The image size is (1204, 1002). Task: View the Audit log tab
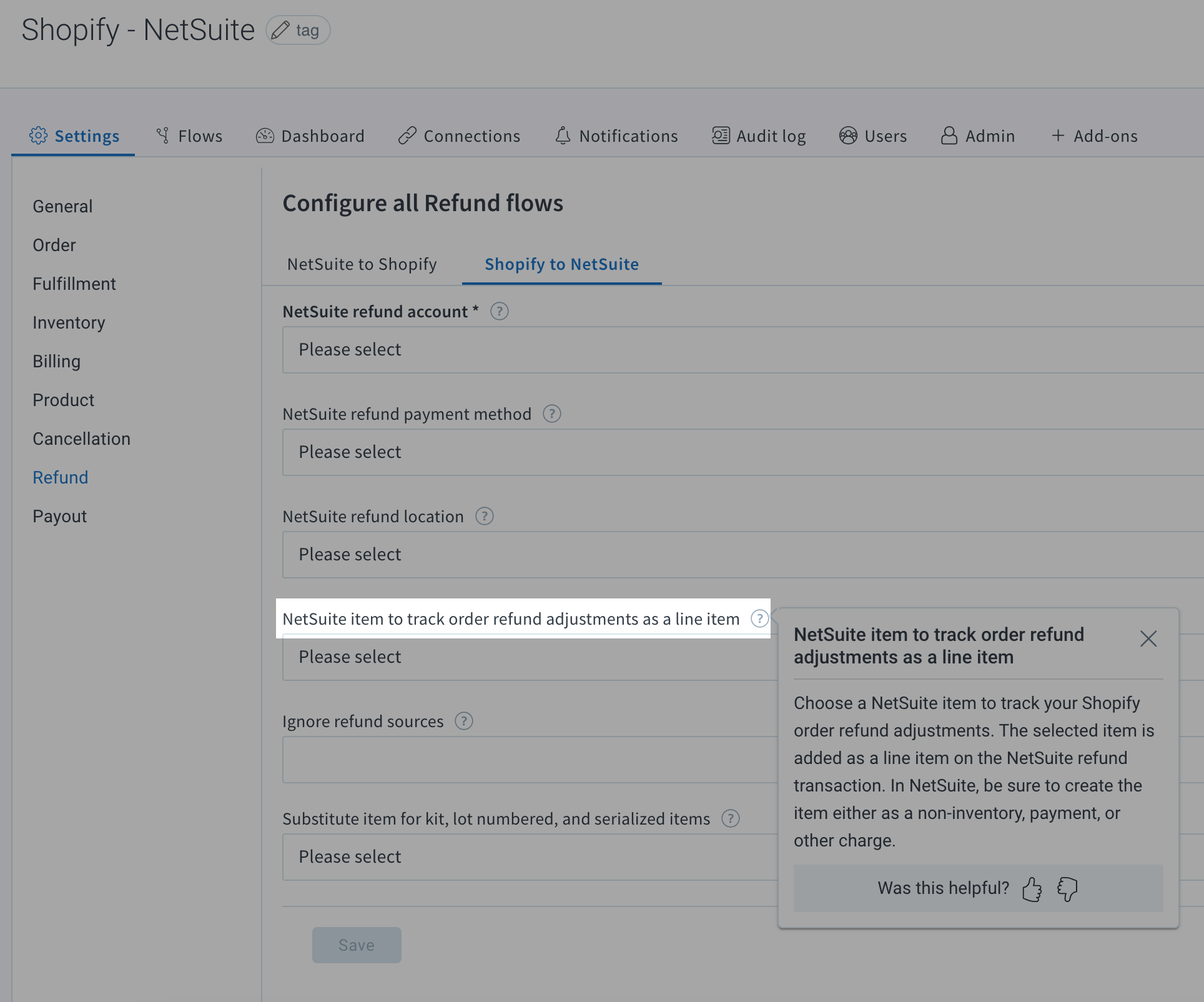[759, 136]
